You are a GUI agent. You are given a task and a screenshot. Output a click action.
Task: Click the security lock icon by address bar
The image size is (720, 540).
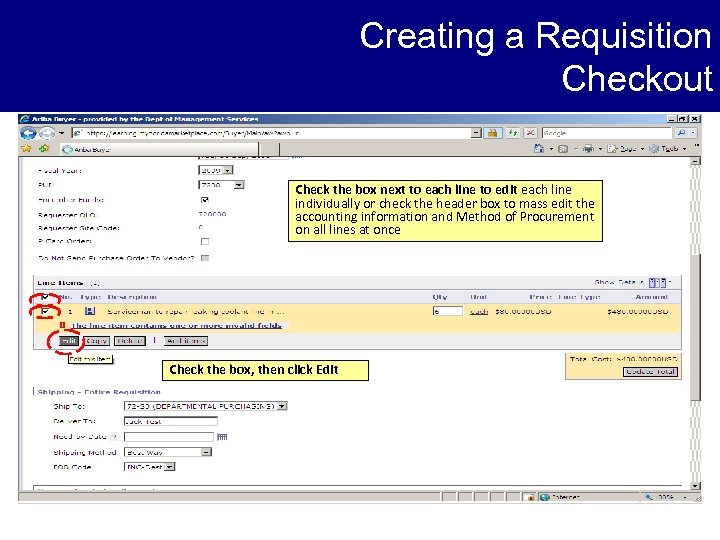493,133
